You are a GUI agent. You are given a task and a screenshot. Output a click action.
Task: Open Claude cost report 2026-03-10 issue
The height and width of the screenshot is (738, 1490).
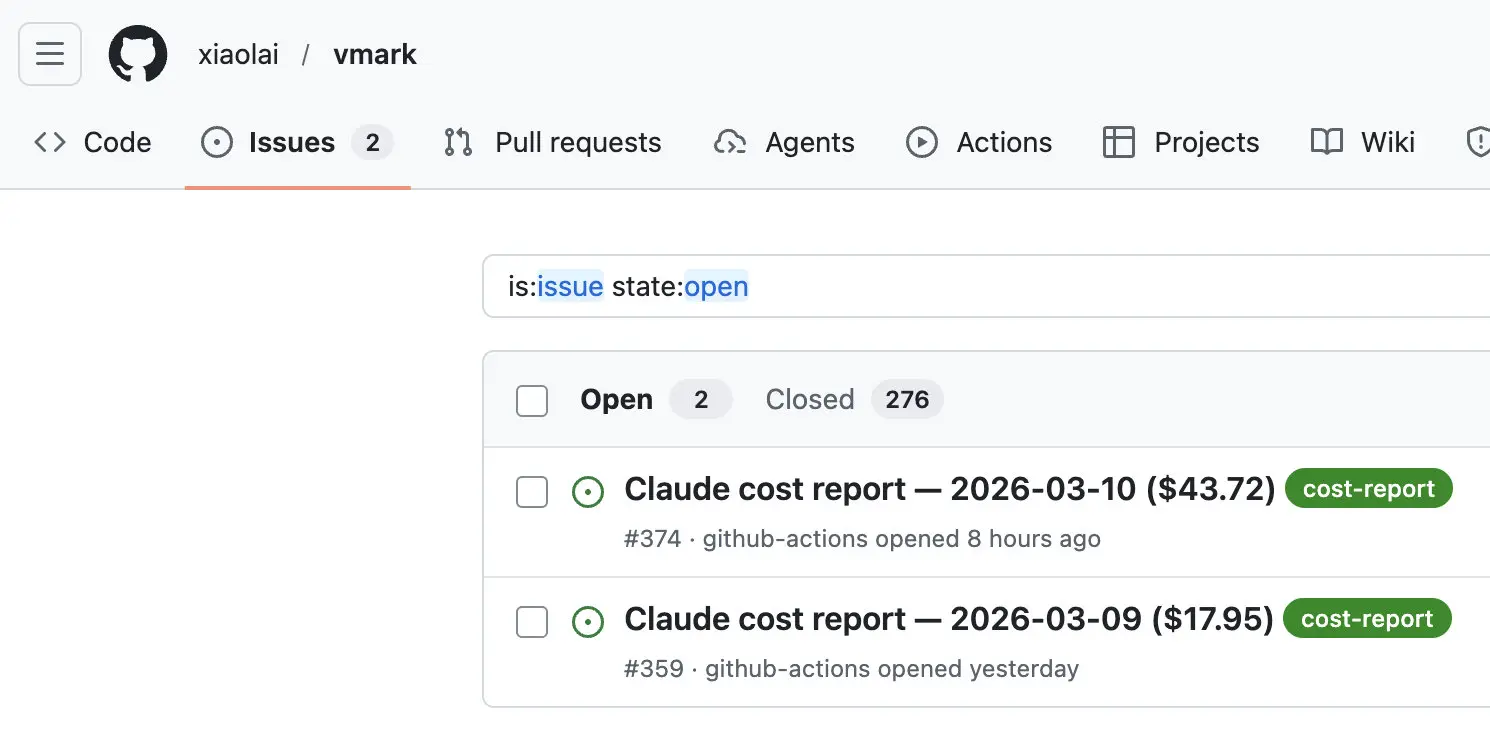coord(949,489)
